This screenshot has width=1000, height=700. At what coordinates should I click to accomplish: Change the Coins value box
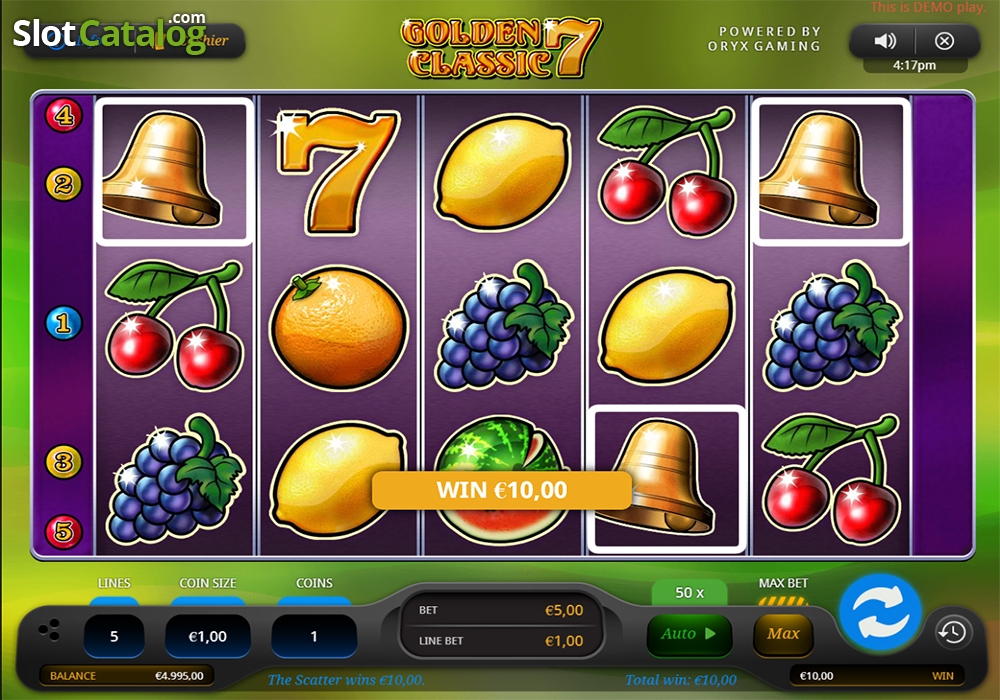pos(314,636)
